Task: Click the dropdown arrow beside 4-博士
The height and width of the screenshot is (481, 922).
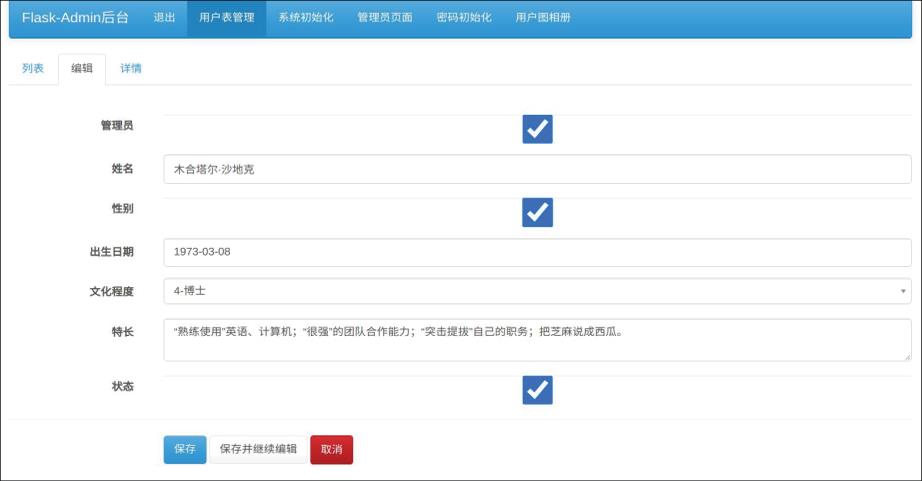Action: point(903,292)
